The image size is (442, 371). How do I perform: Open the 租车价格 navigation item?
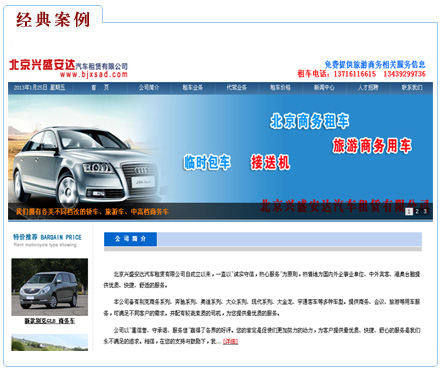coord(280,88)
